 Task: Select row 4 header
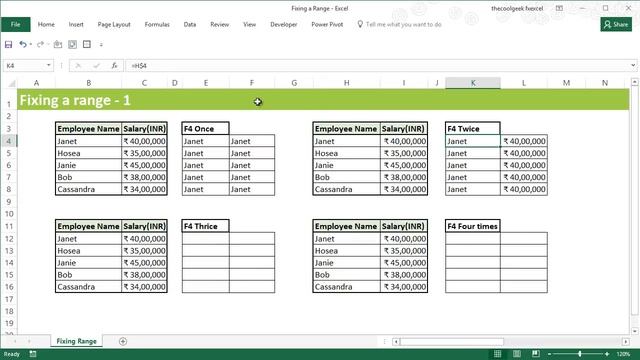tap(9, 141)
